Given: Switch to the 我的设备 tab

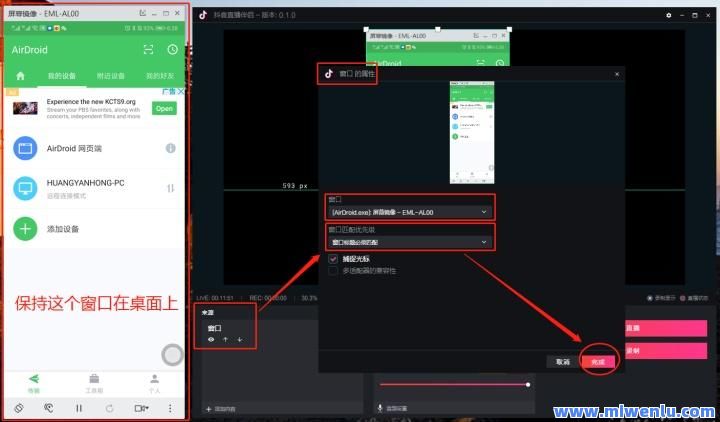Looking at the screenshot, I should pyautogui.click(x=62, y=76).
